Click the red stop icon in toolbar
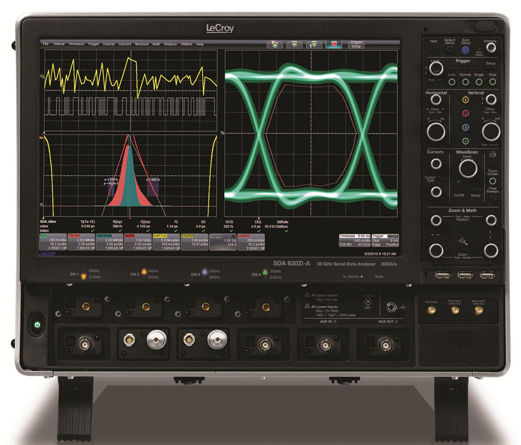Viewport: 521px width, 445px height. pyautogui.click(x=334, y=44)
